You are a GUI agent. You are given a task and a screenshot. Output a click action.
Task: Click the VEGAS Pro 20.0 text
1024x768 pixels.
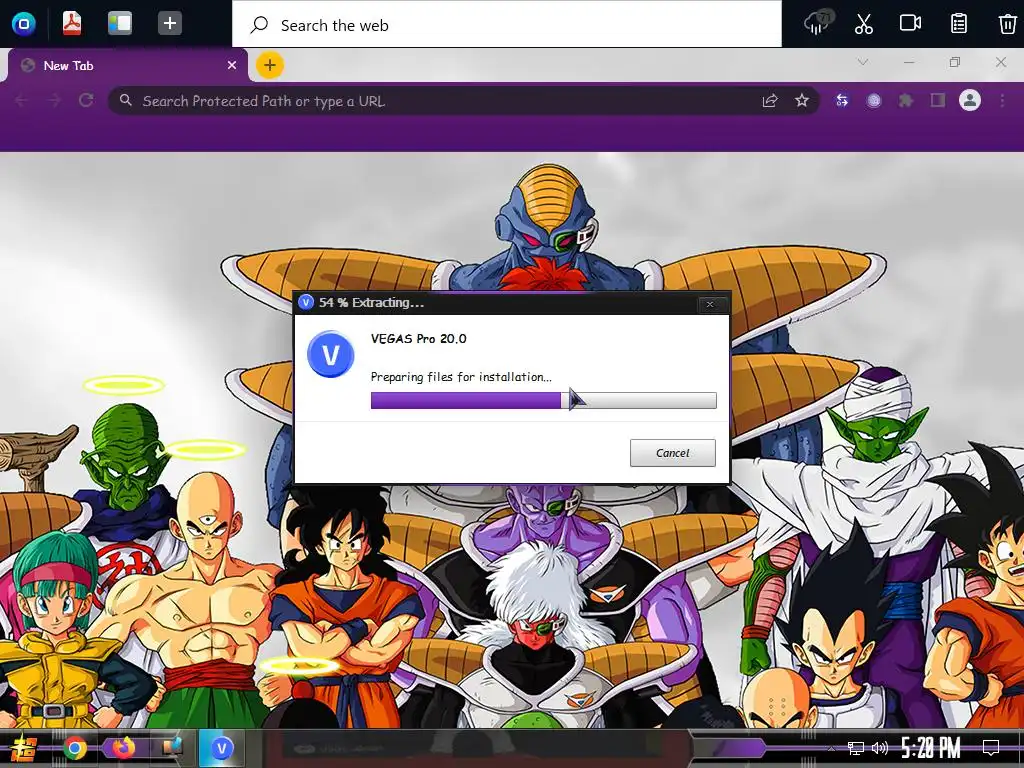419,339
